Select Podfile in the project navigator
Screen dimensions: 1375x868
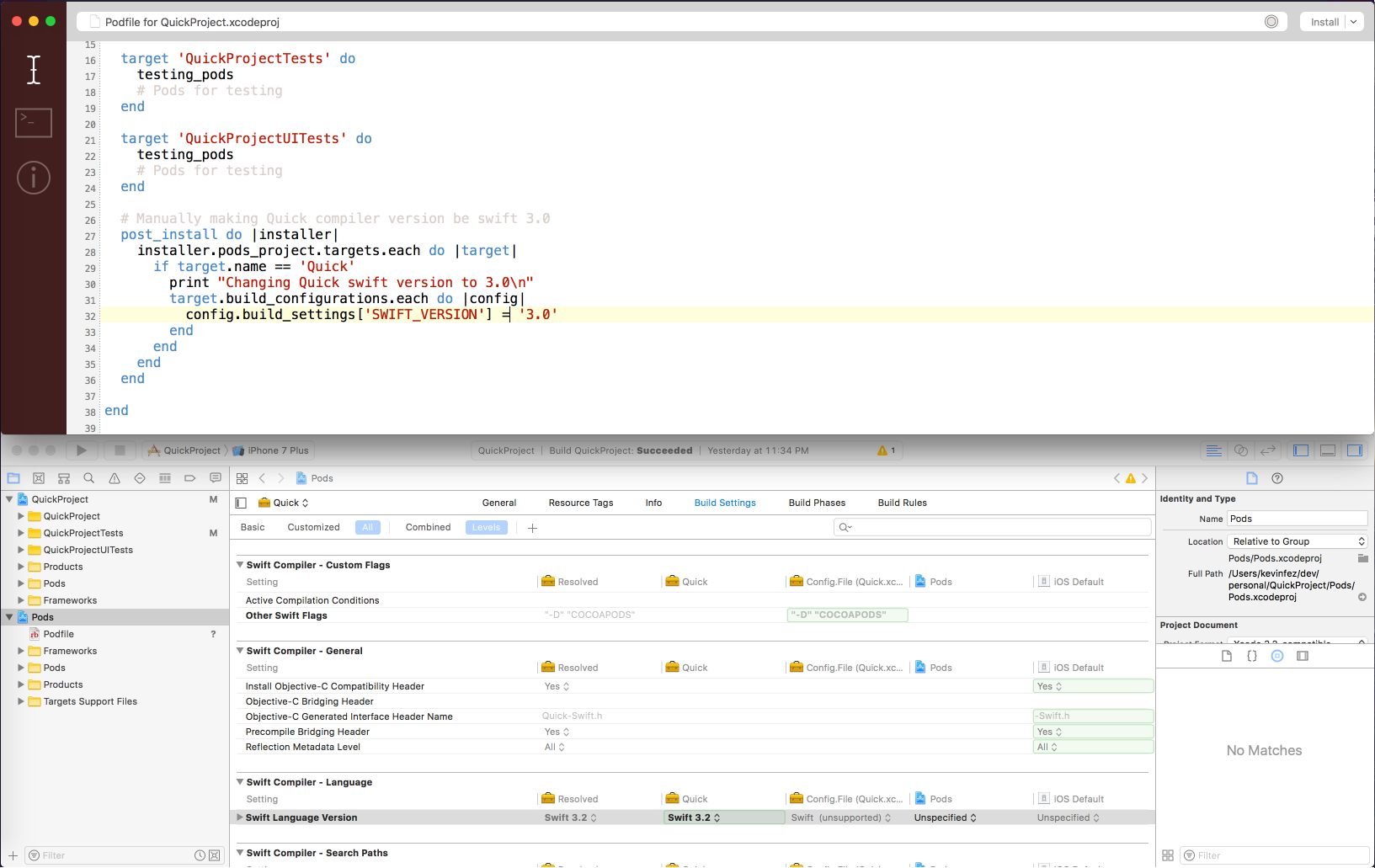[x=58, y=634]
